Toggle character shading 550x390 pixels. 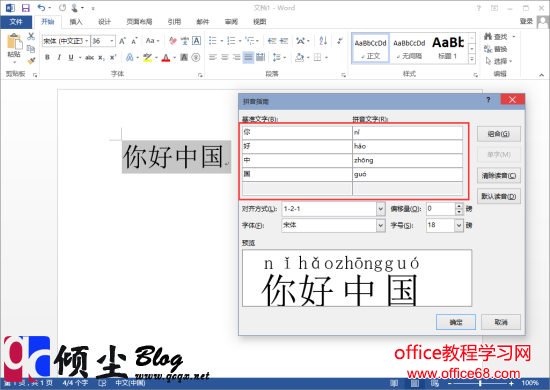click(x=184, y=58)
